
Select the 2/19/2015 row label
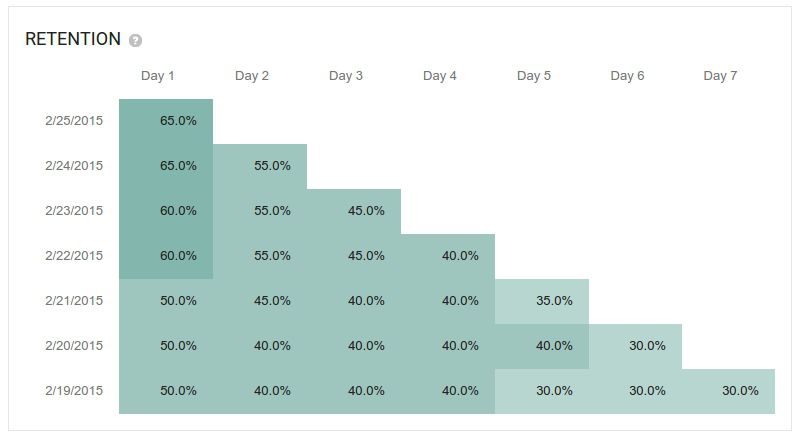[74, 391]
